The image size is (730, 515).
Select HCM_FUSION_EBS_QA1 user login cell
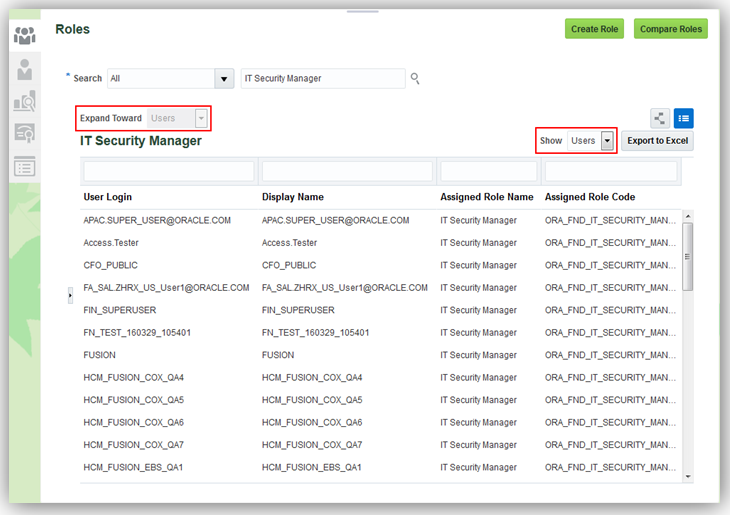(x=133, y=467)
